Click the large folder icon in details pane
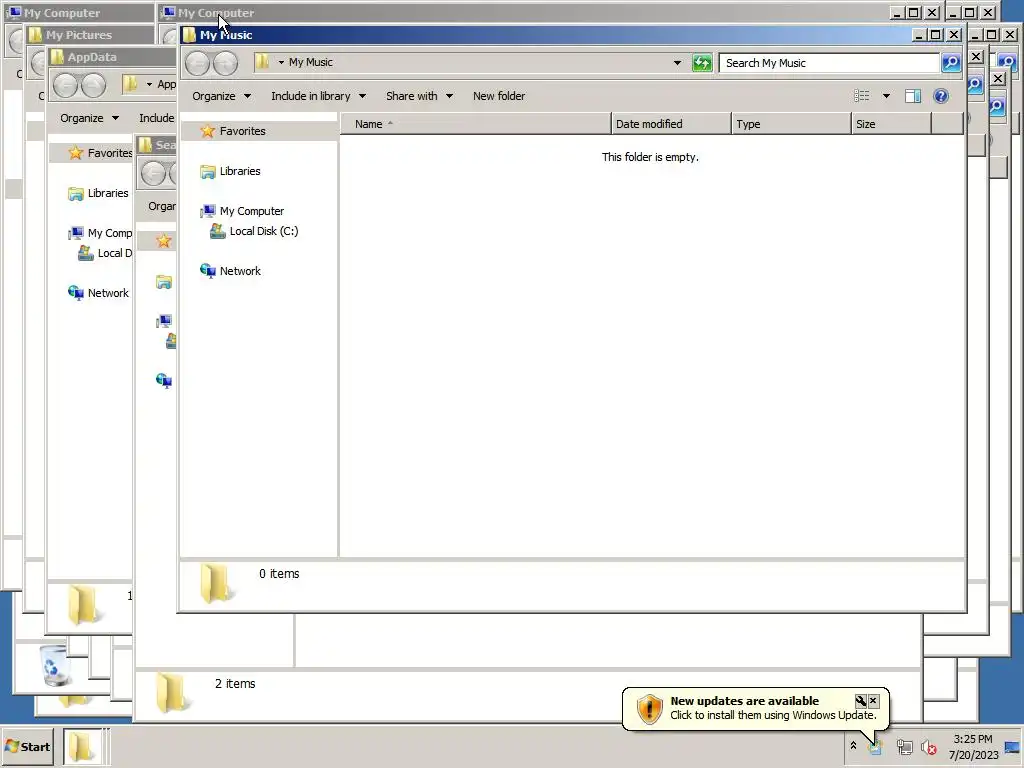 pos(216,583)
